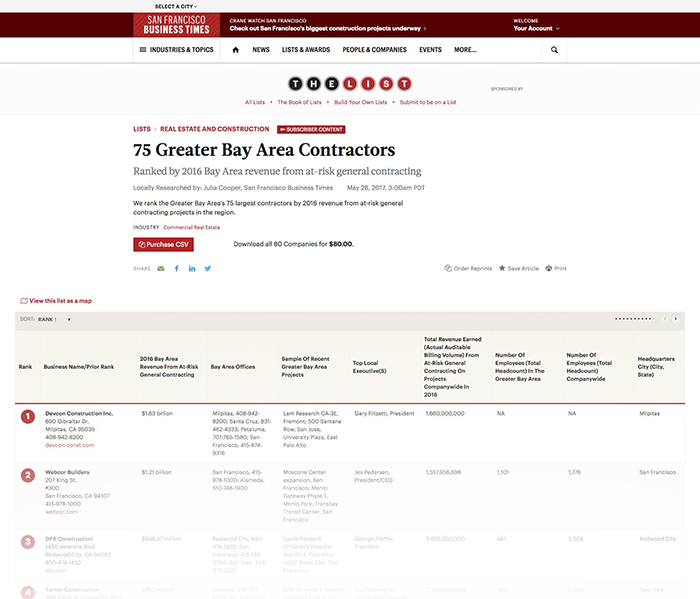Share on Facebook icon

point(177,269)
